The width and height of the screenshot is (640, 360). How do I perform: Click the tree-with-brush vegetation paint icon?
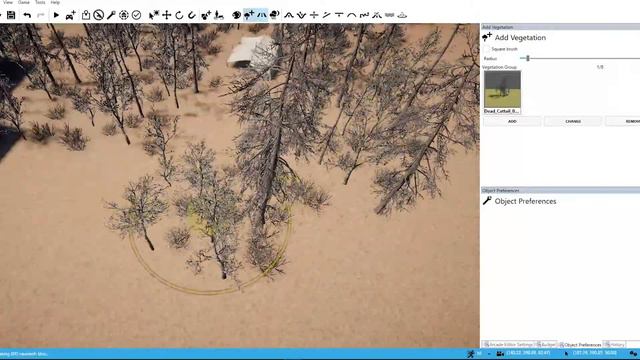[274, 15]
